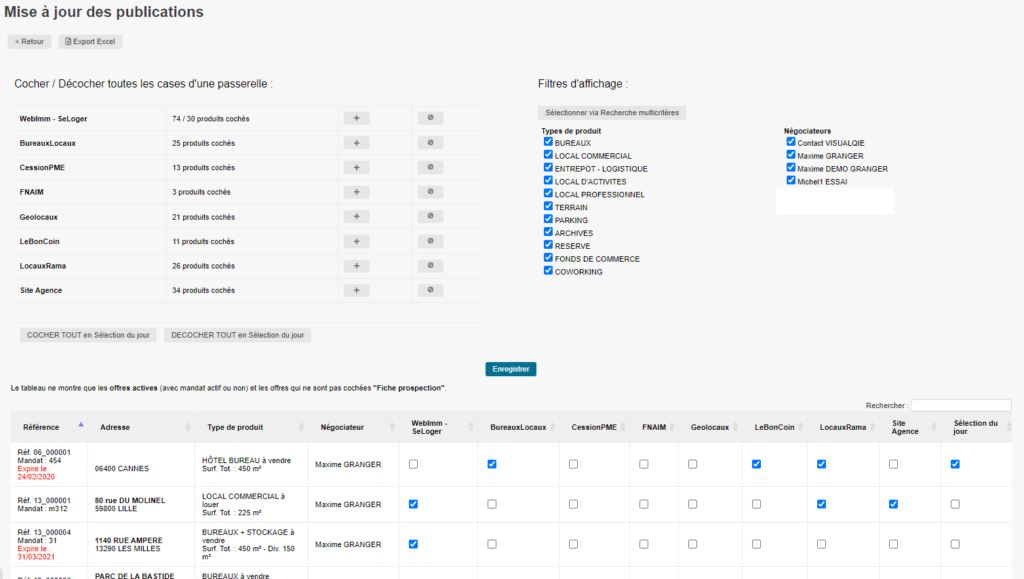
Task: Sort by Type de produit column header
Action: (235, 427)
